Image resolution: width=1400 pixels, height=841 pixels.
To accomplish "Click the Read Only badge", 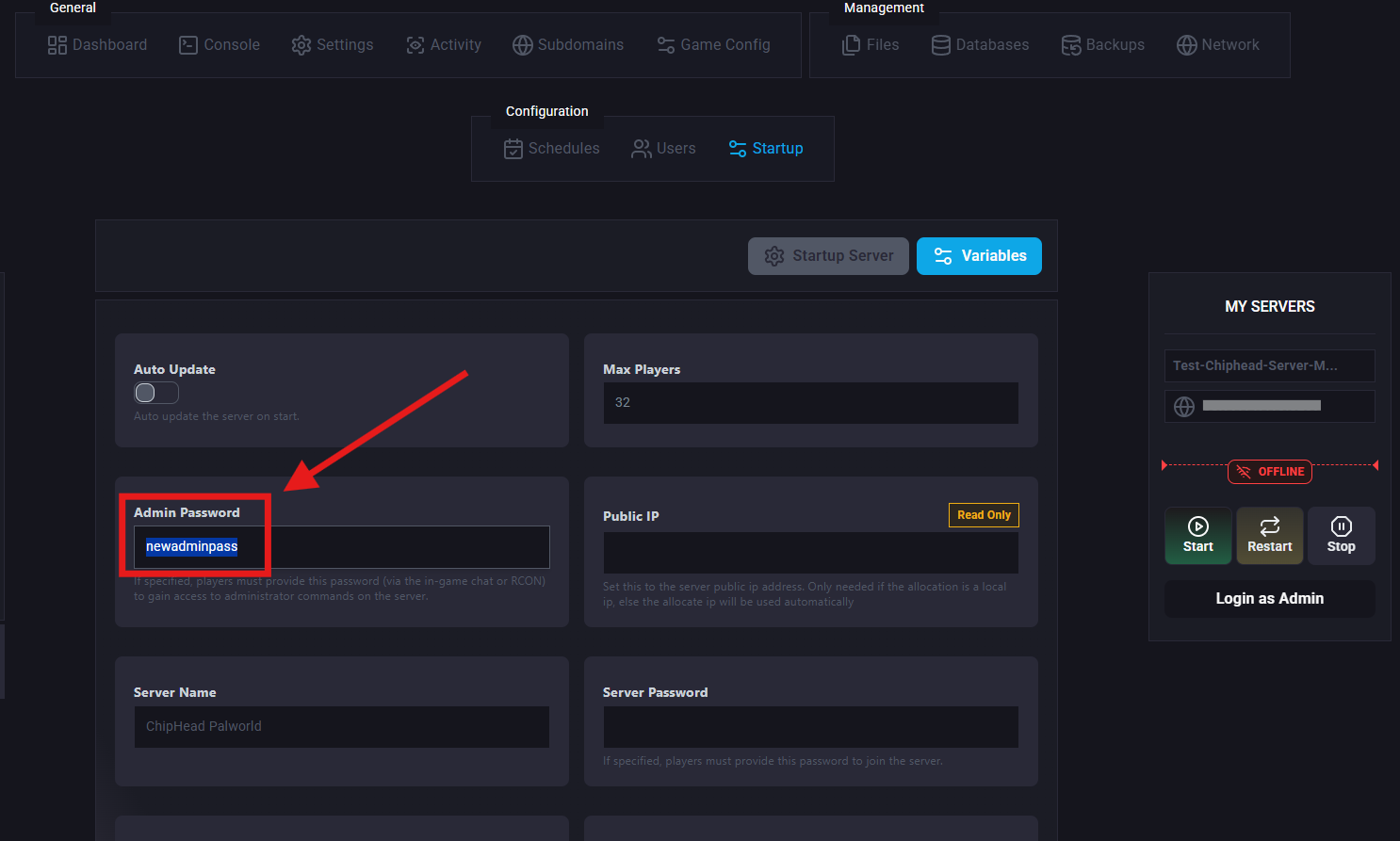I will pyautogui.click(x=984, y=515).
